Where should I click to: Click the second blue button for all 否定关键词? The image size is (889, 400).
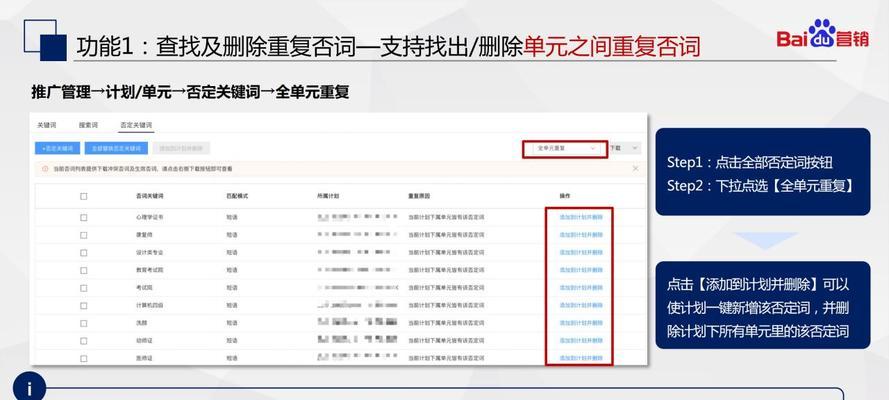coord(116,148)
